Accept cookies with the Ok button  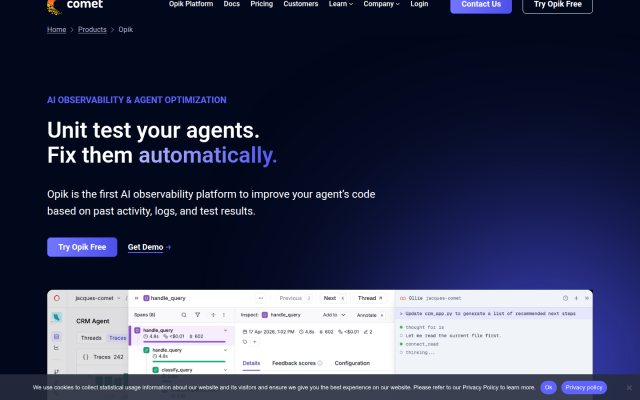[548, 387]
